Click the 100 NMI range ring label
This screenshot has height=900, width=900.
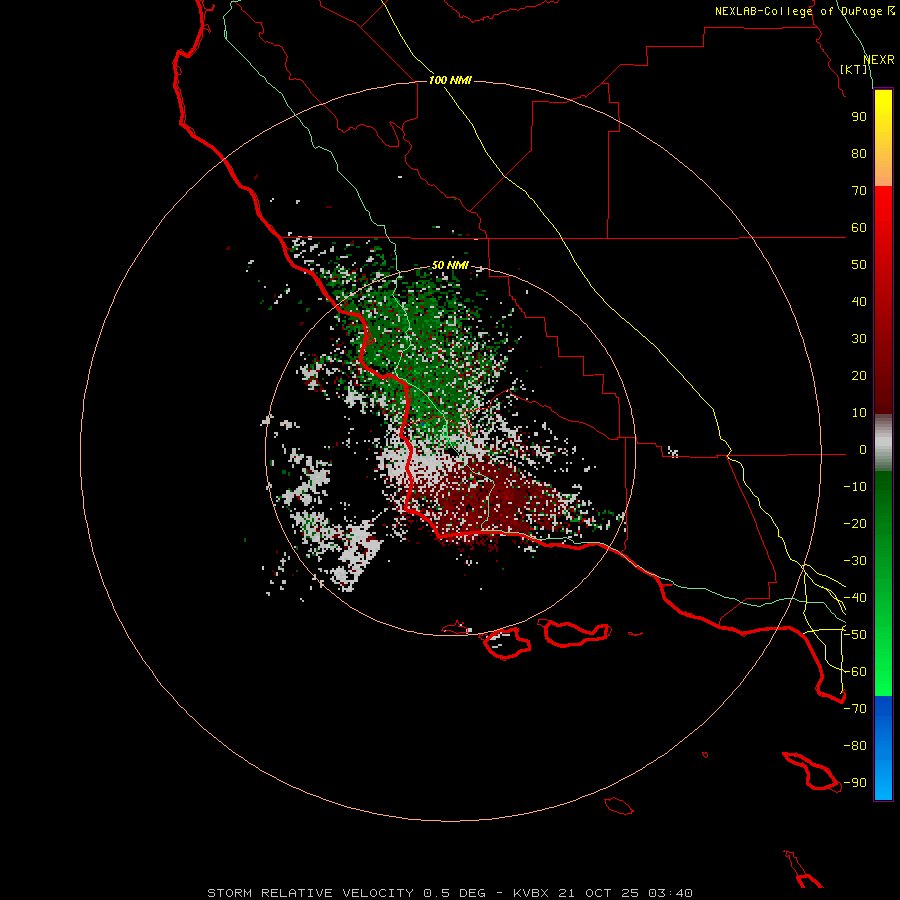450,80
